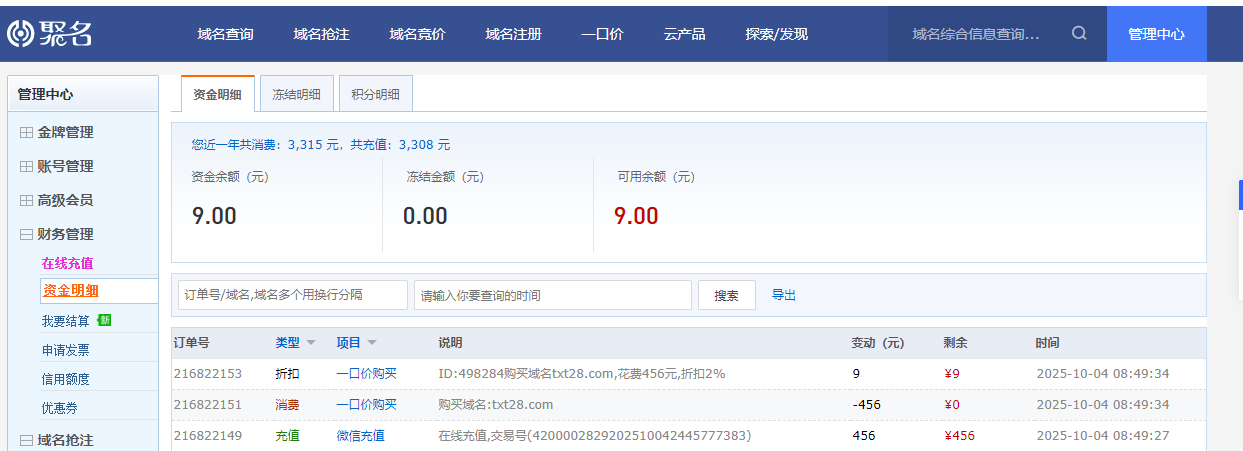This screenshot has width=1243, height=451.
Task: Click the query time input field
Action: (x=552, y=295)
